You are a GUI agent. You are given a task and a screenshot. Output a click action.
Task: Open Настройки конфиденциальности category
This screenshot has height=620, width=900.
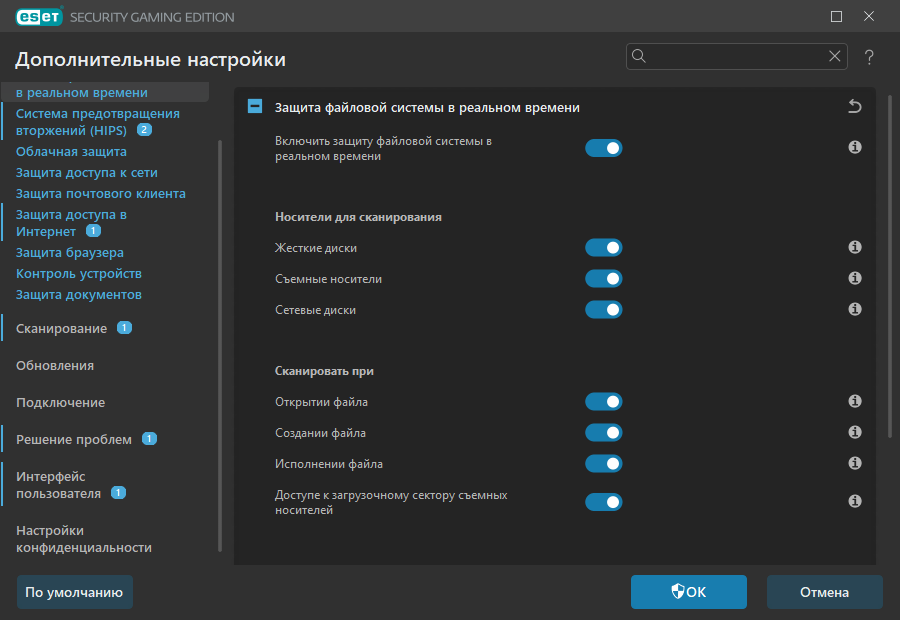(x=84, y=539)
